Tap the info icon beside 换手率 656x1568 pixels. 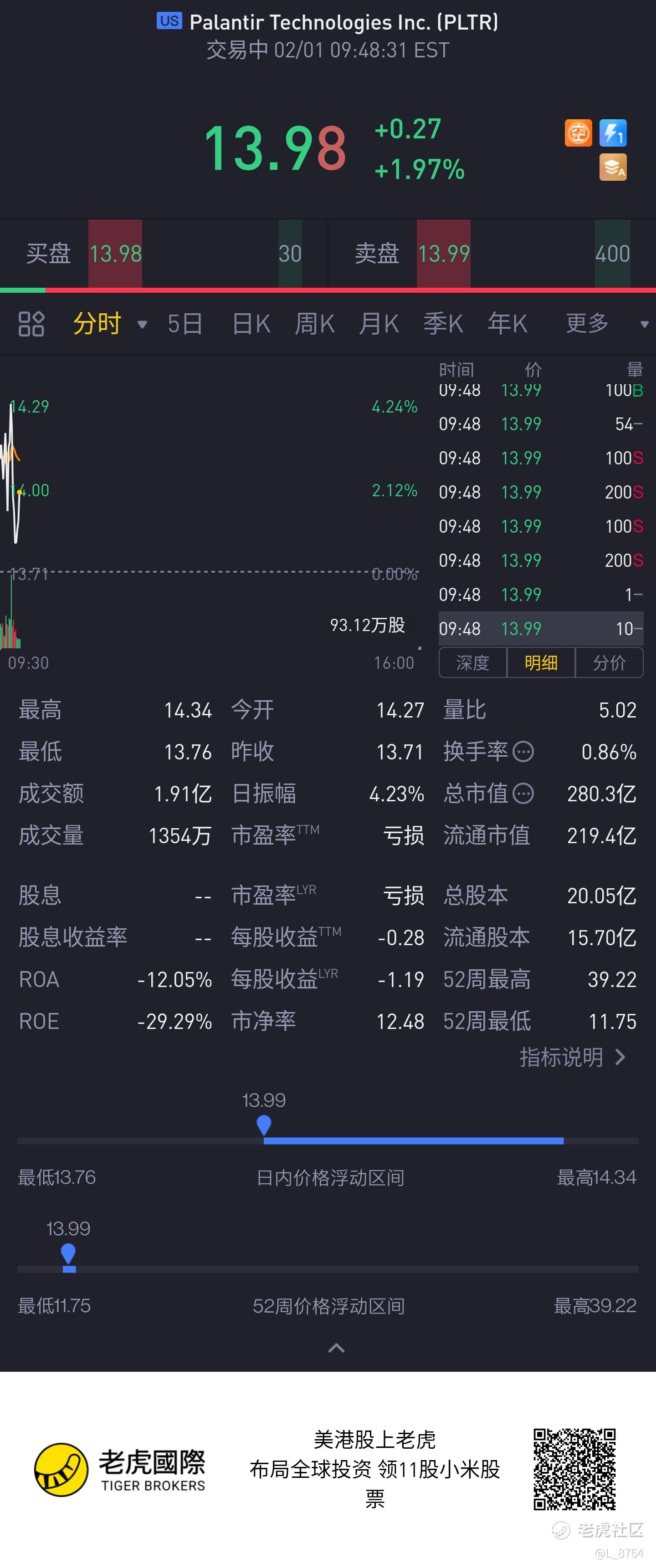523,752
